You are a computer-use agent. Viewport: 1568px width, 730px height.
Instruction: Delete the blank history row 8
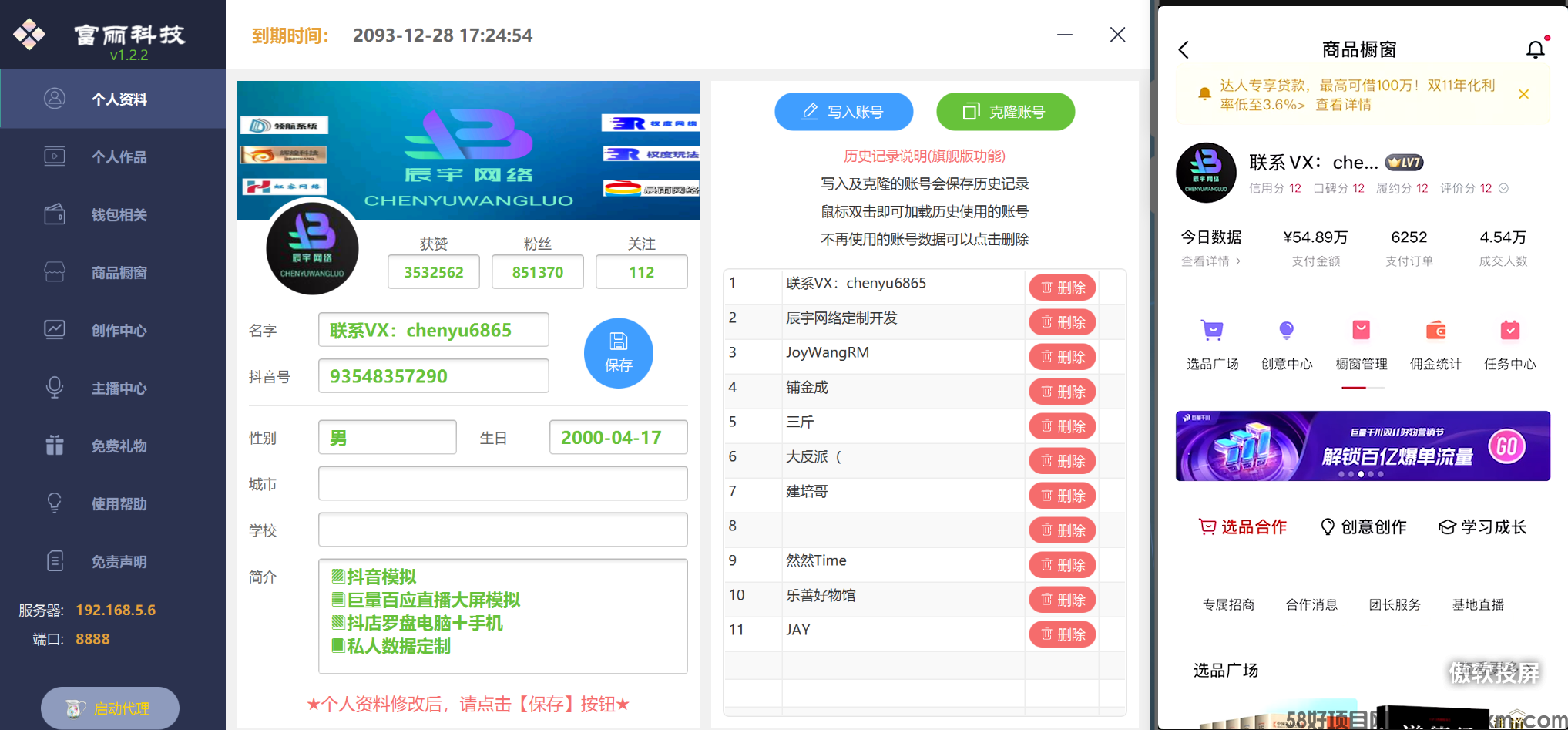(1063, 530)
